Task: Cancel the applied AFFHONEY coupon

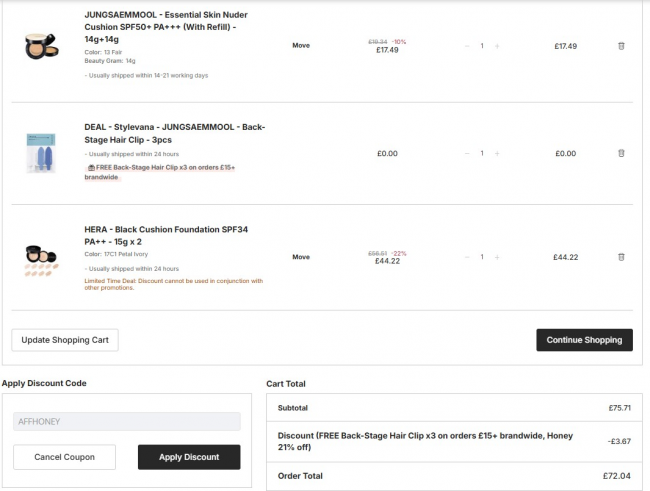Action: [x=64, y=457]
